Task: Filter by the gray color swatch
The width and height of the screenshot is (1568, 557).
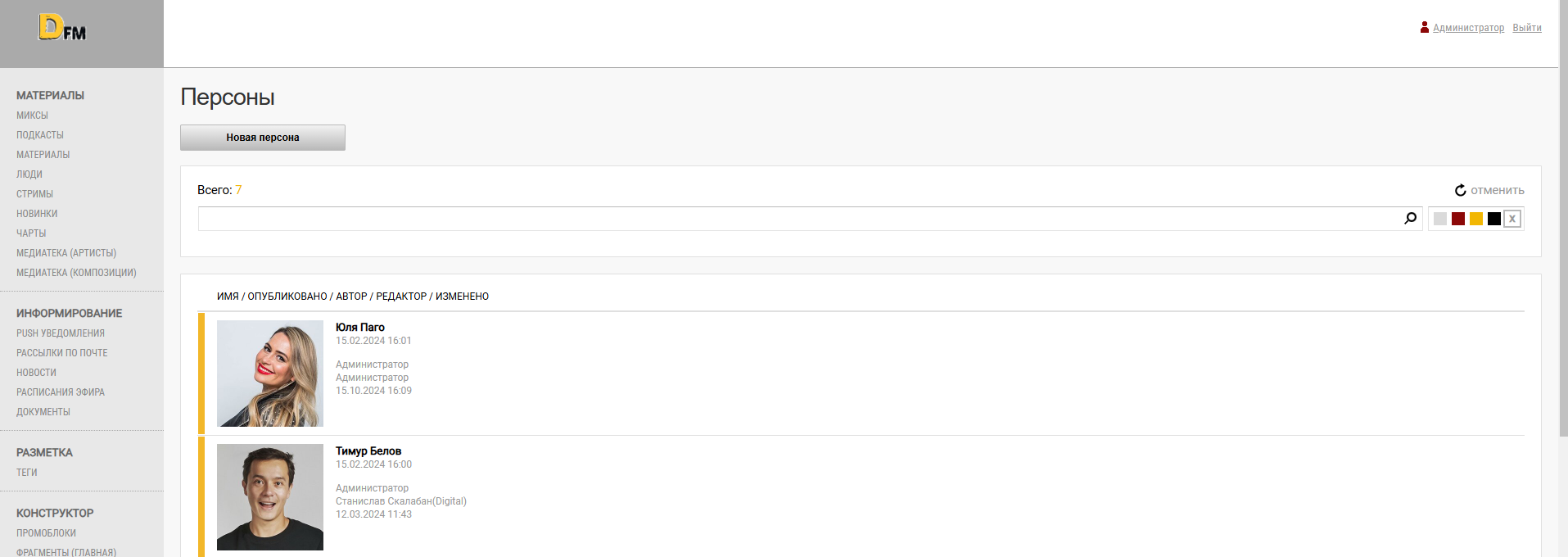Action: coord(1440,219)
